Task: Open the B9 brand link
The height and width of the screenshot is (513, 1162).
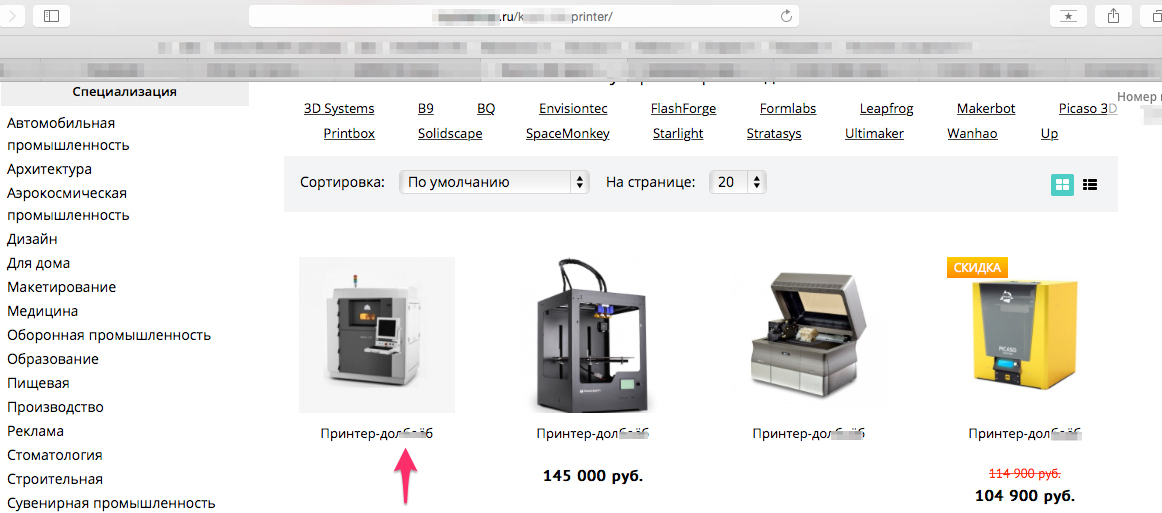Action: pyautogui.click(x=425, y=109)
